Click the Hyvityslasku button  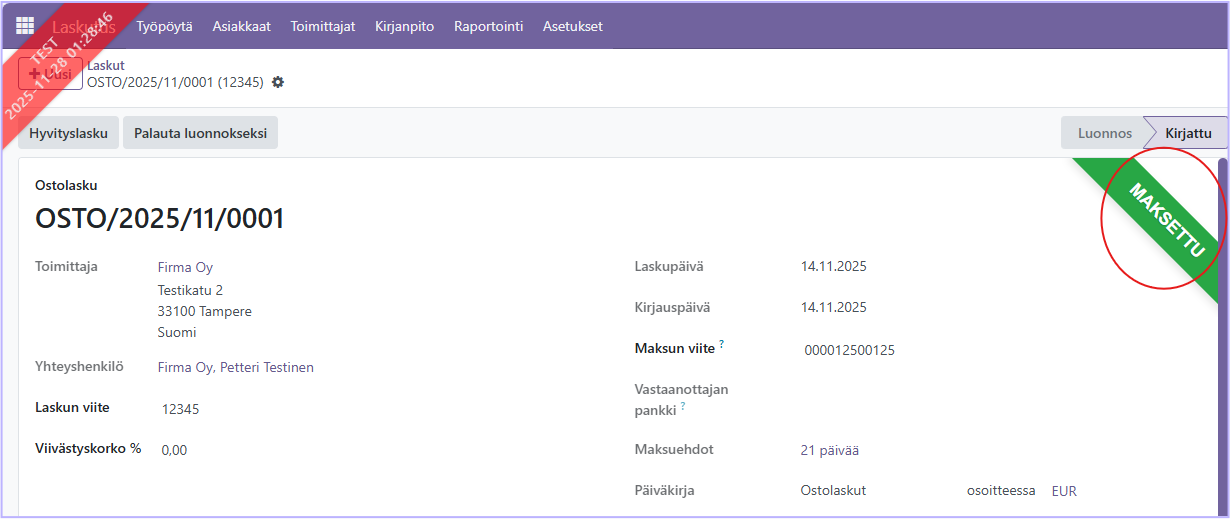pos(68,133)
